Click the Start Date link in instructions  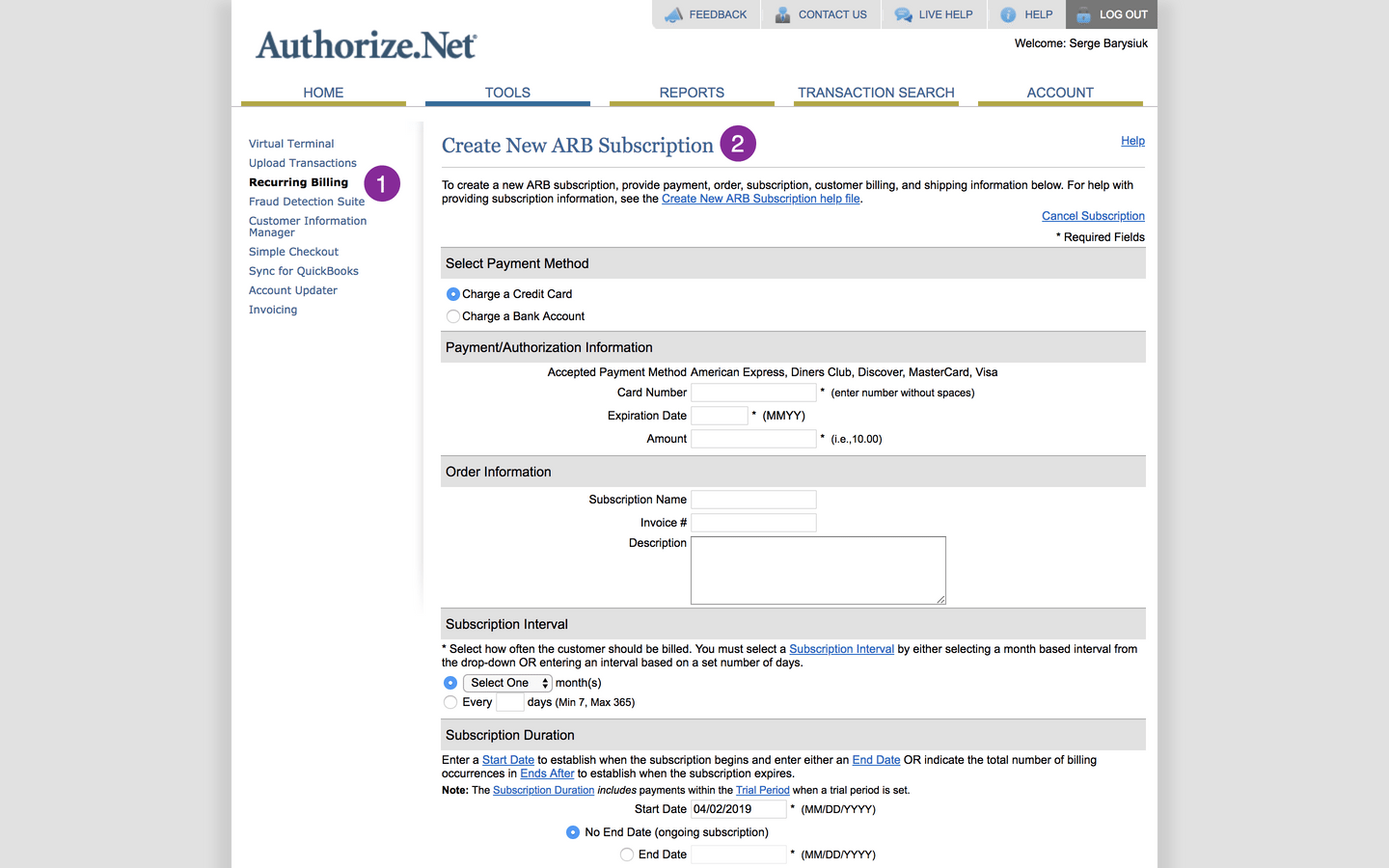tap(508, 760)
